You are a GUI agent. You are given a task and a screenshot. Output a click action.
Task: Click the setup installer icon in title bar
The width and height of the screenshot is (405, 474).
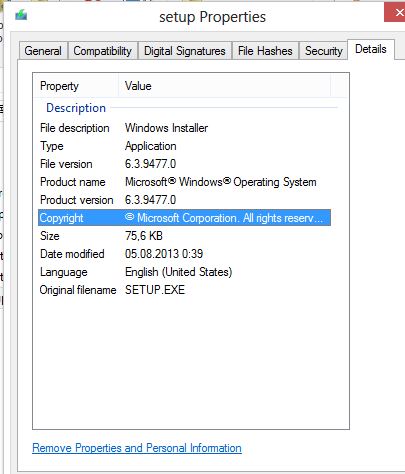point(21,15)
